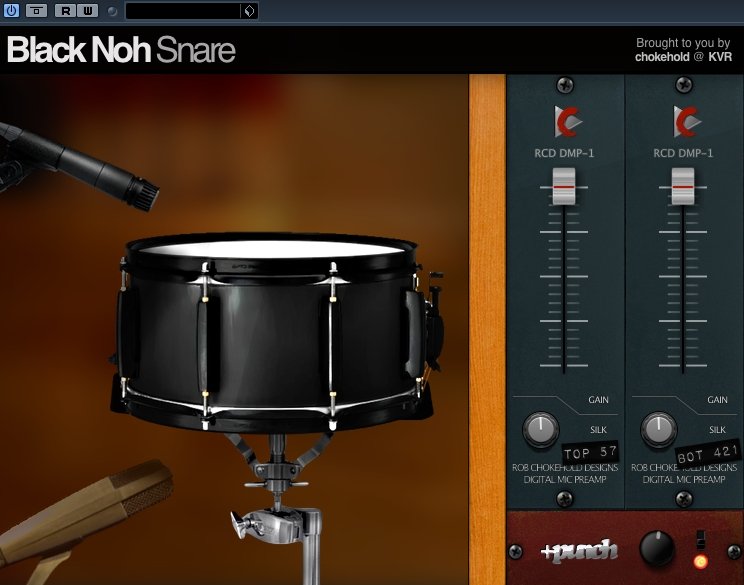Click the small round indicator after W
This screenshot has height=585, width=744.
[x=112, y=11]
